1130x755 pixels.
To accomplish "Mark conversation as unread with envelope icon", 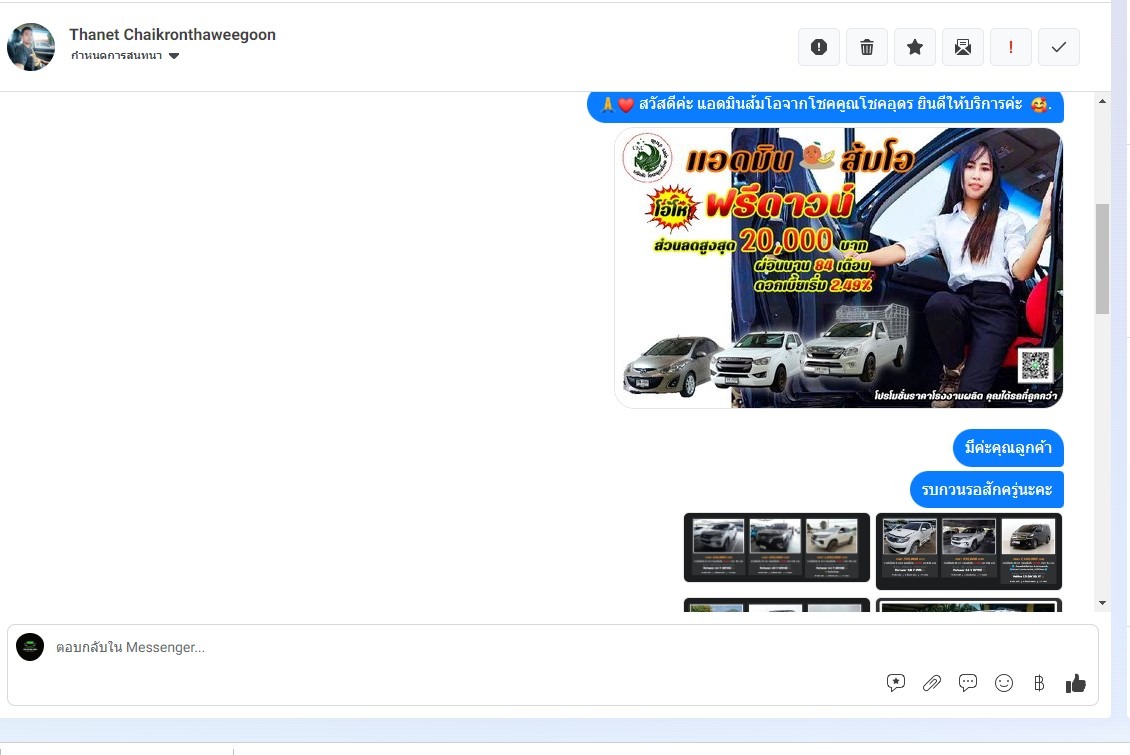I will point(962,47).
